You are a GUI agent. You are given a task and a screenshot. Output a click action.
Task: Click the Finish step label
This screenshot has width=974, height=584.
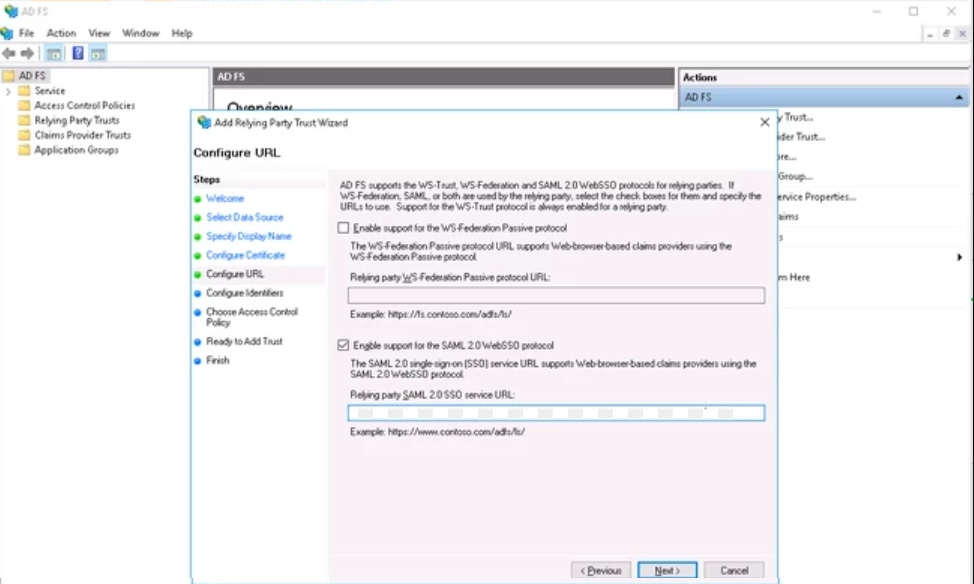(217, 360)
